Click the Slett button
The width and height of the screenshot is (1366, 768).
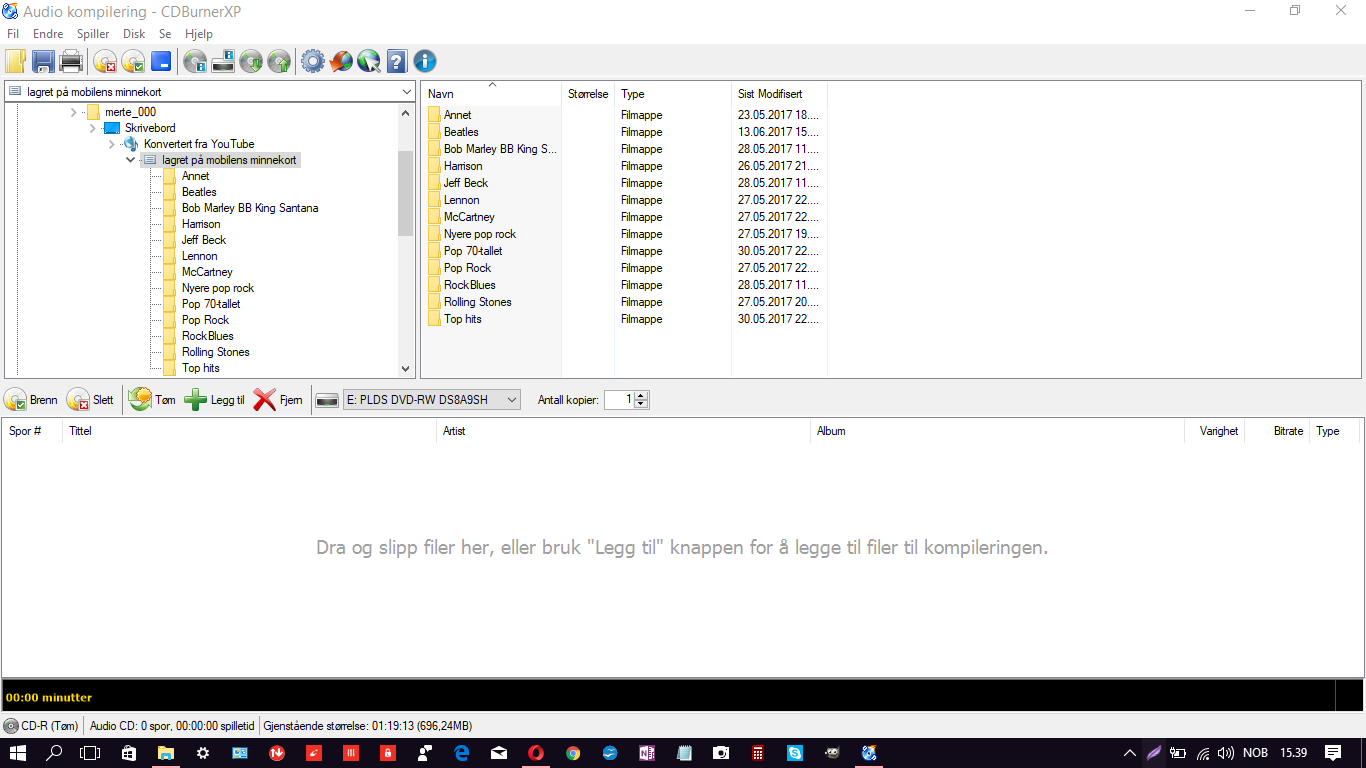coord(90,400)
